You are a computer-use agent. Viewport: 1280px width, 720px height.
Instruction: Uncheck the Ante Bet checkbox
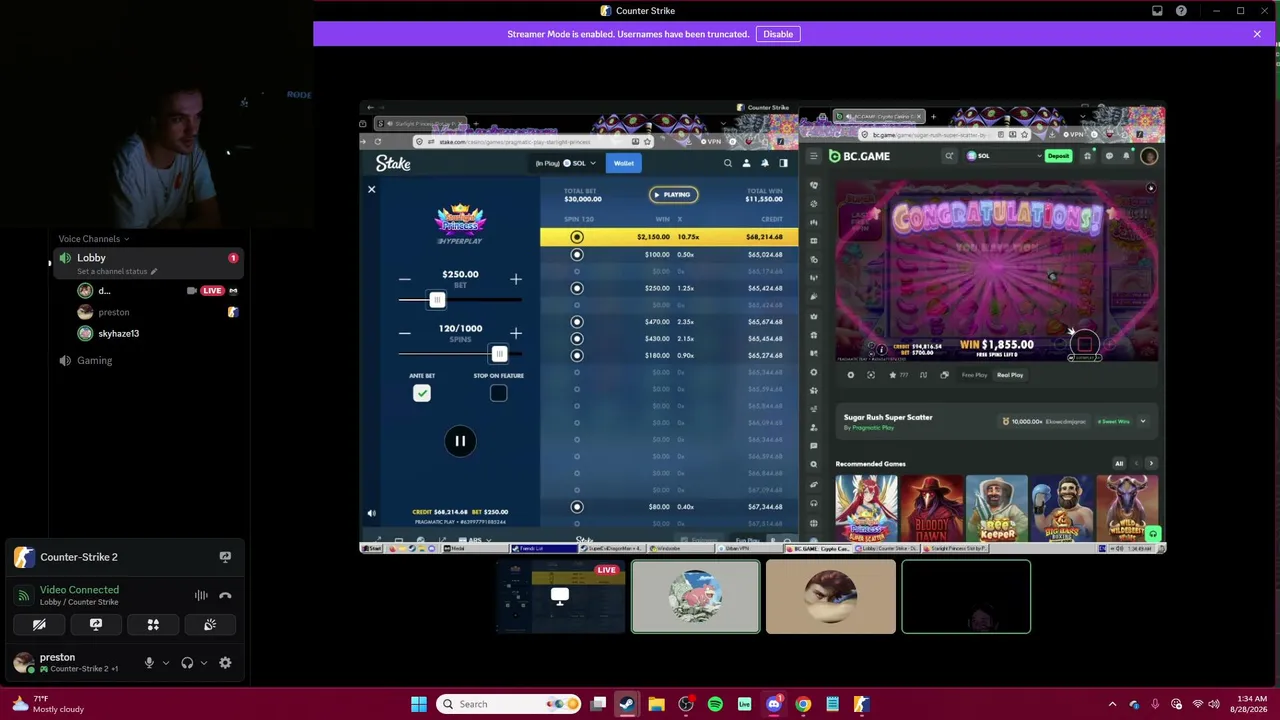tap(422, 393)
